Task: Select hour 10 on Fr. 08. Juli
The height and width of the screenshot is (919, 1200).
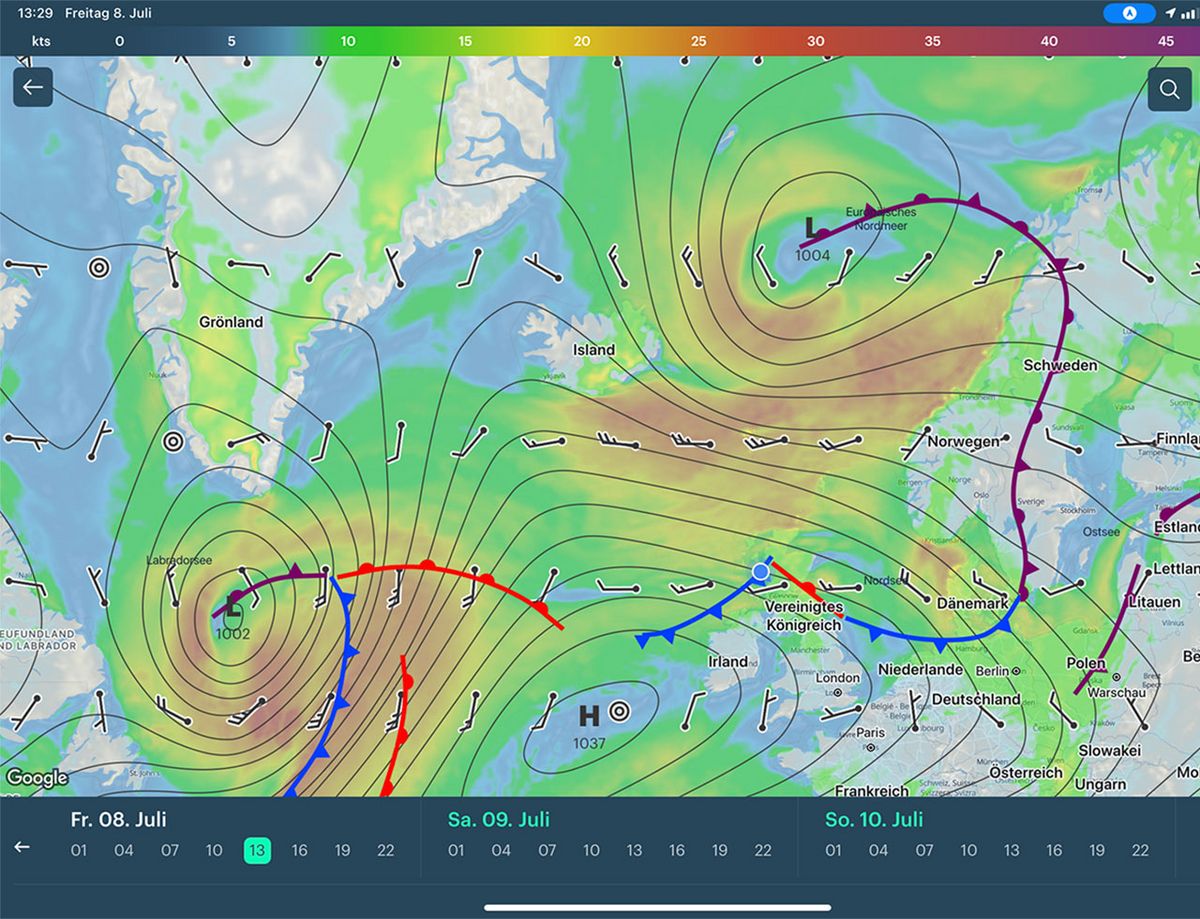Action: click(214, 850)
